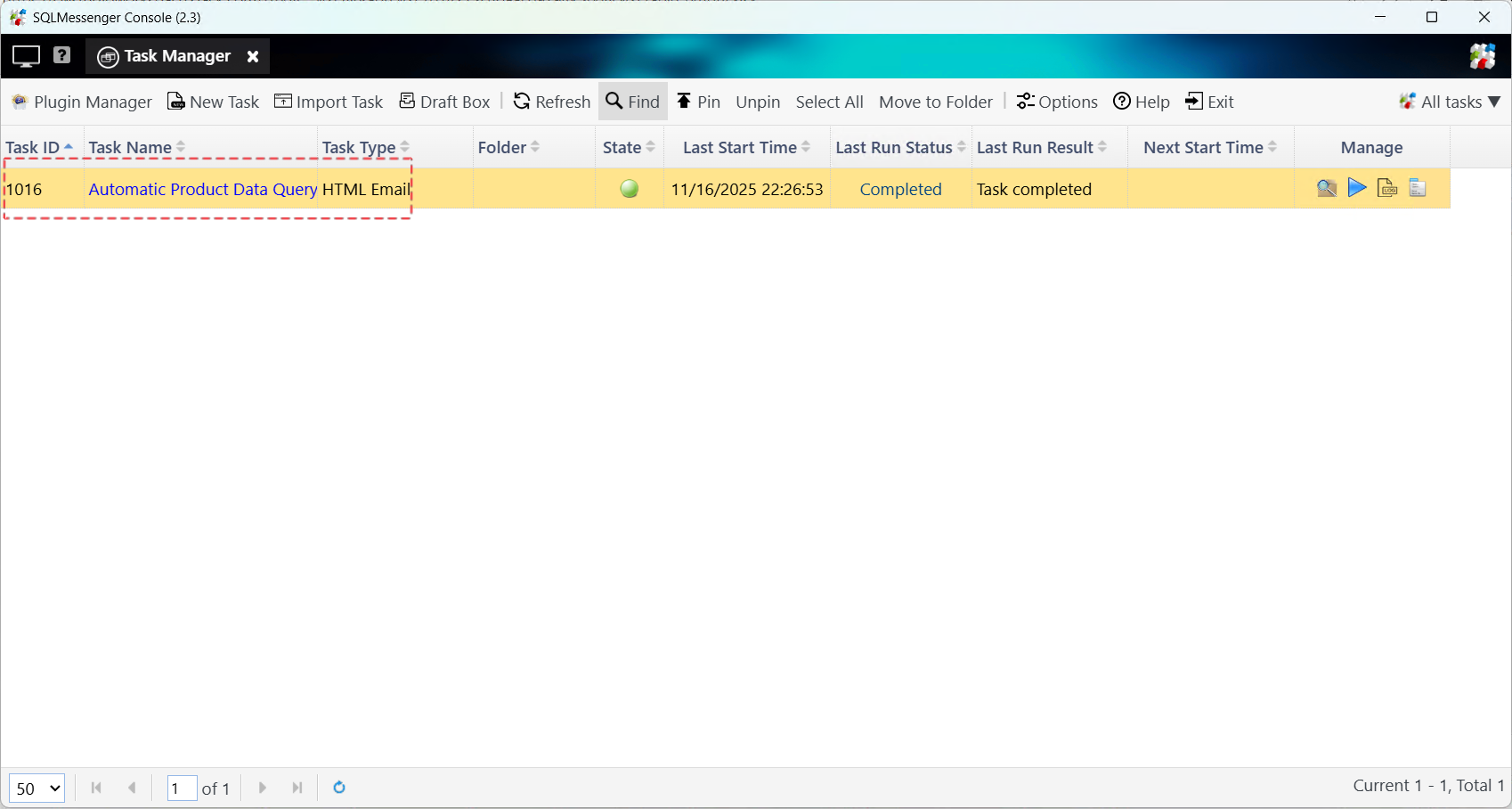Expand the All tasks filter dropdown
Viewport: 1512px width, 809px height.
pos(1450,102)
